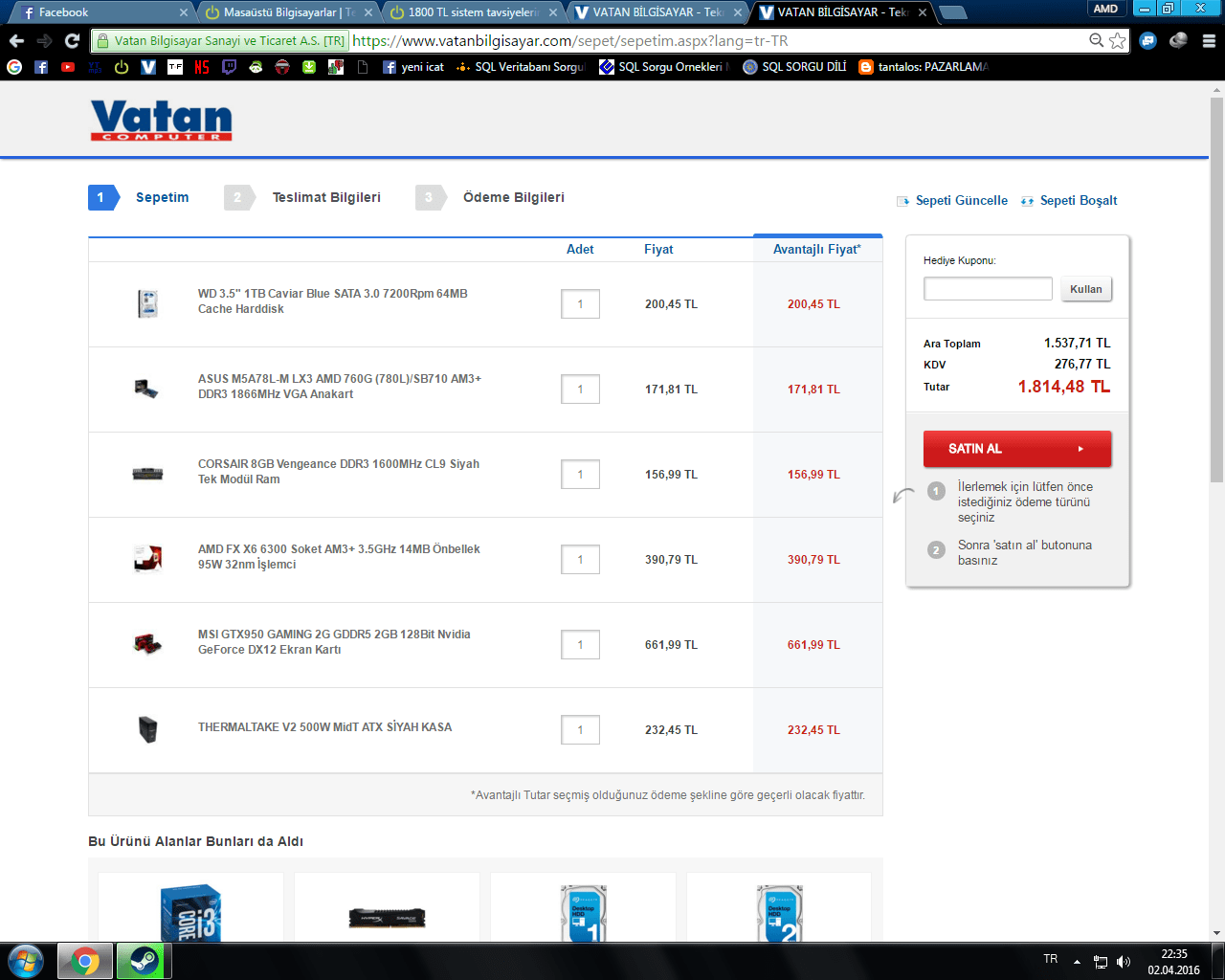Open the Twitch bookmark icon
The image size is (1225, 980).
229,67
